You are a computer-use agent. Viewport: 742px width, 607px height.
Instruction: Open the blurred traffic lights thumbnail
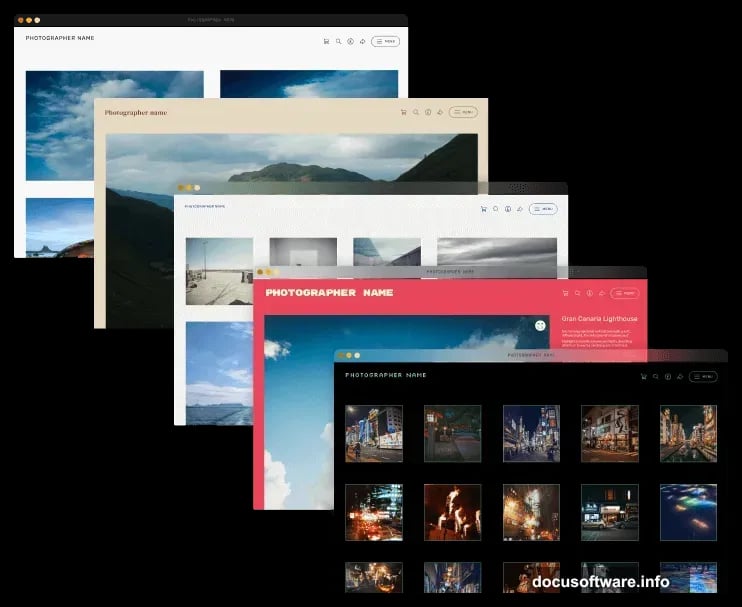[x=374, y=512]
